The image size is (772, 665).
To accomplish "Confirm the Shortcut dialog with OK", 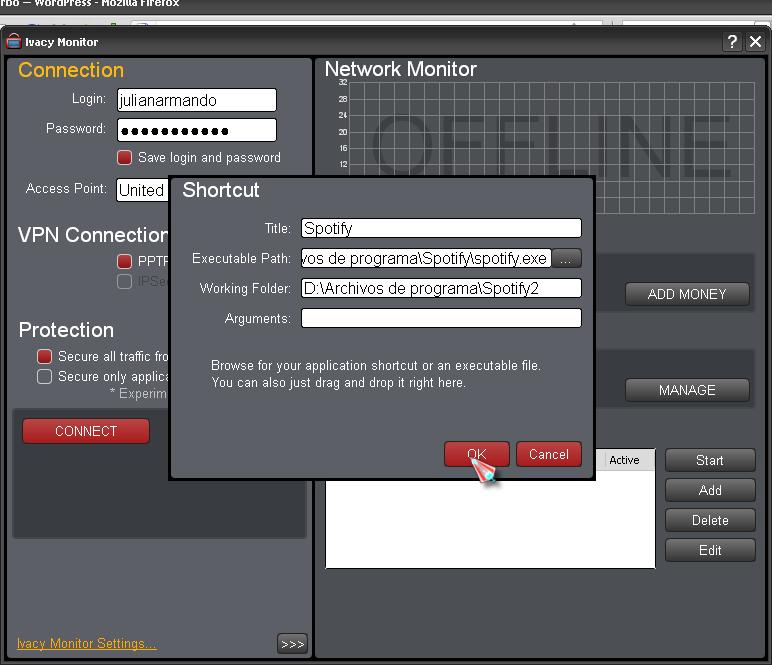I will coord(477,454).
